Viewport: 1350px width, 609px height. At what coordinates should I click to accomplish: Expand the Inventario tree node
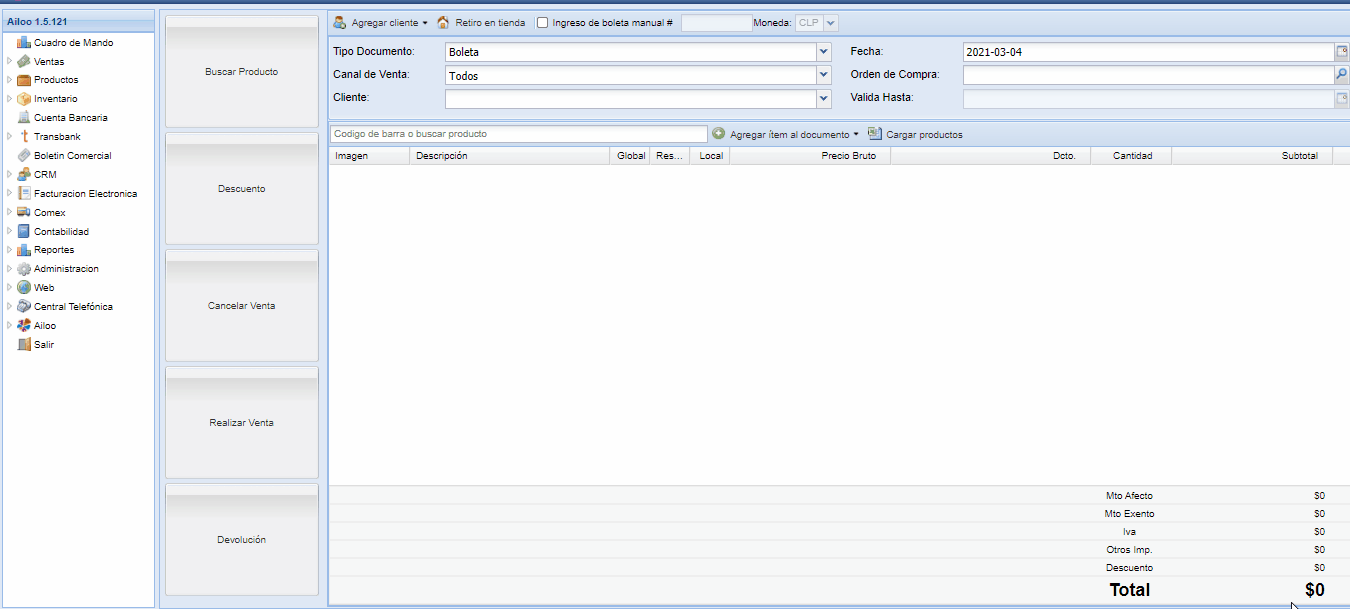pos(10,99)
